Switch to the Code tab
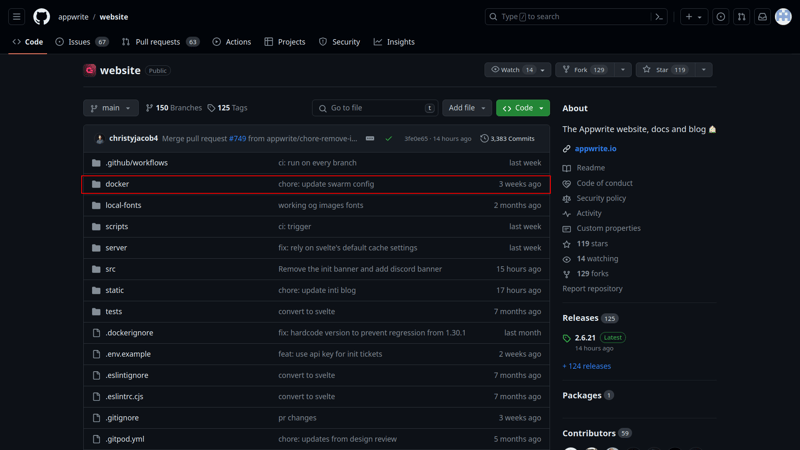Screen dimensions: 800x450 click(x=28, y=42)
